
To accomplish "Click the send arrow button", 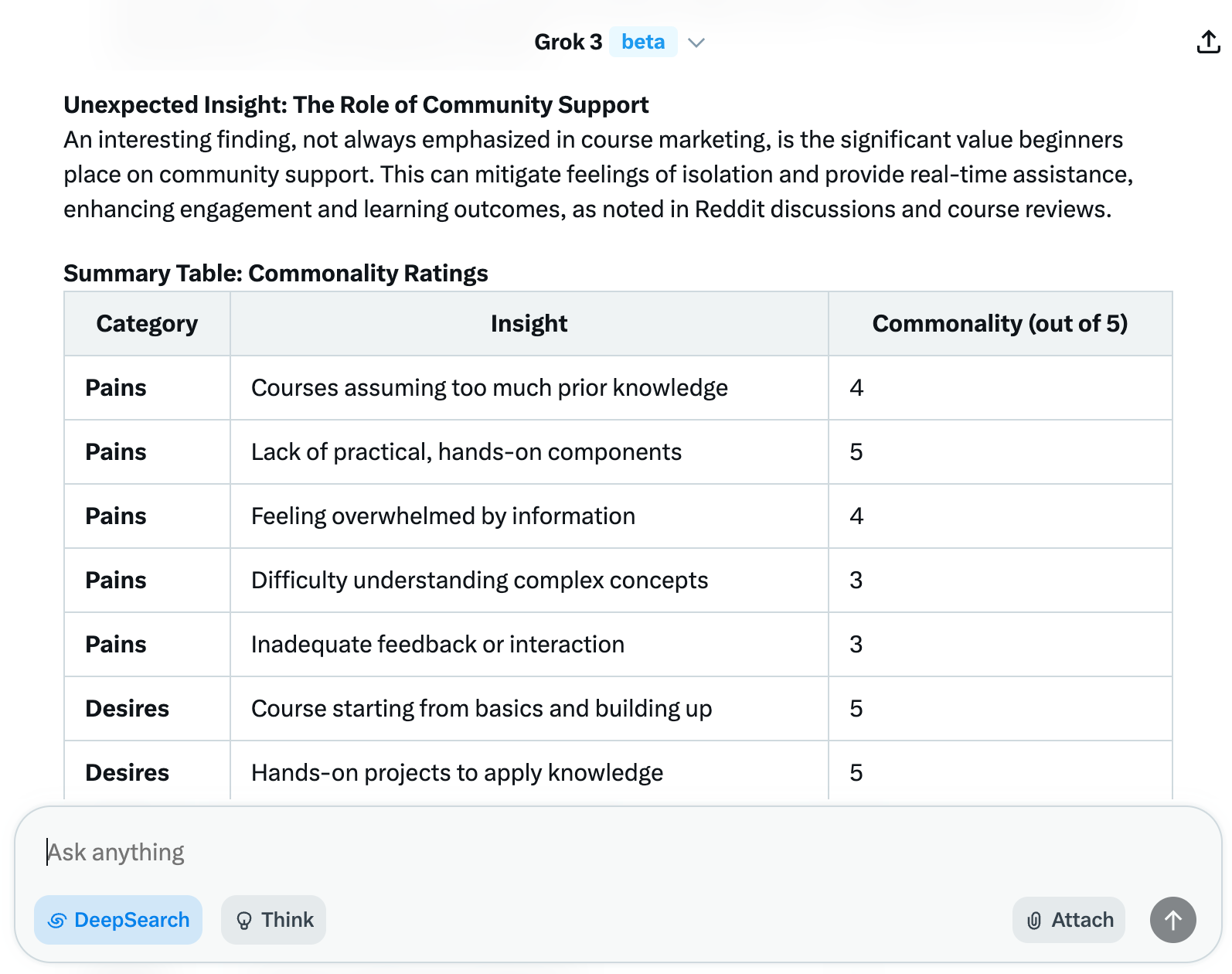I will (1172, 920).
